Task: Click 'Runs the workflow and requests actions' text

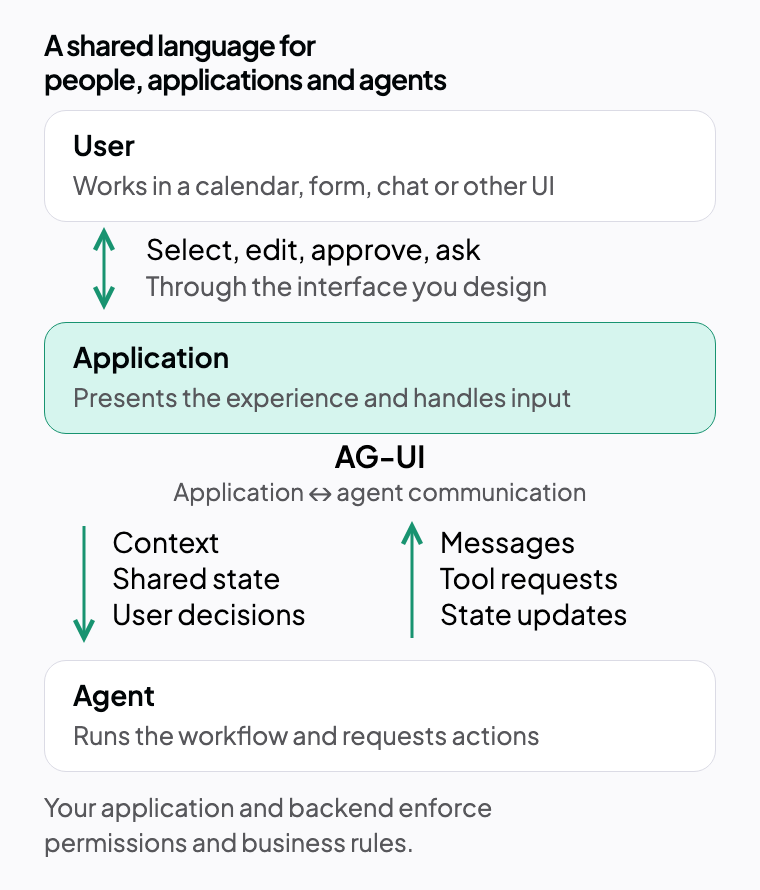Action: tap(306, 737)
